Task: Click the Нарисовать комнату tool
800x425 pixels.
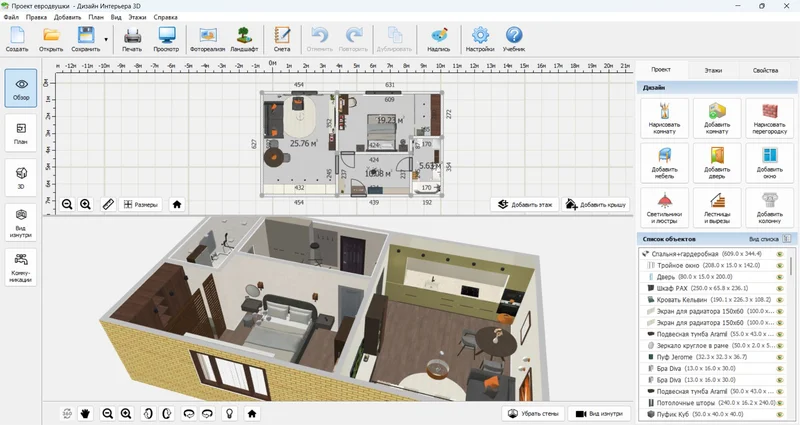Action: (x=664, y=118)
